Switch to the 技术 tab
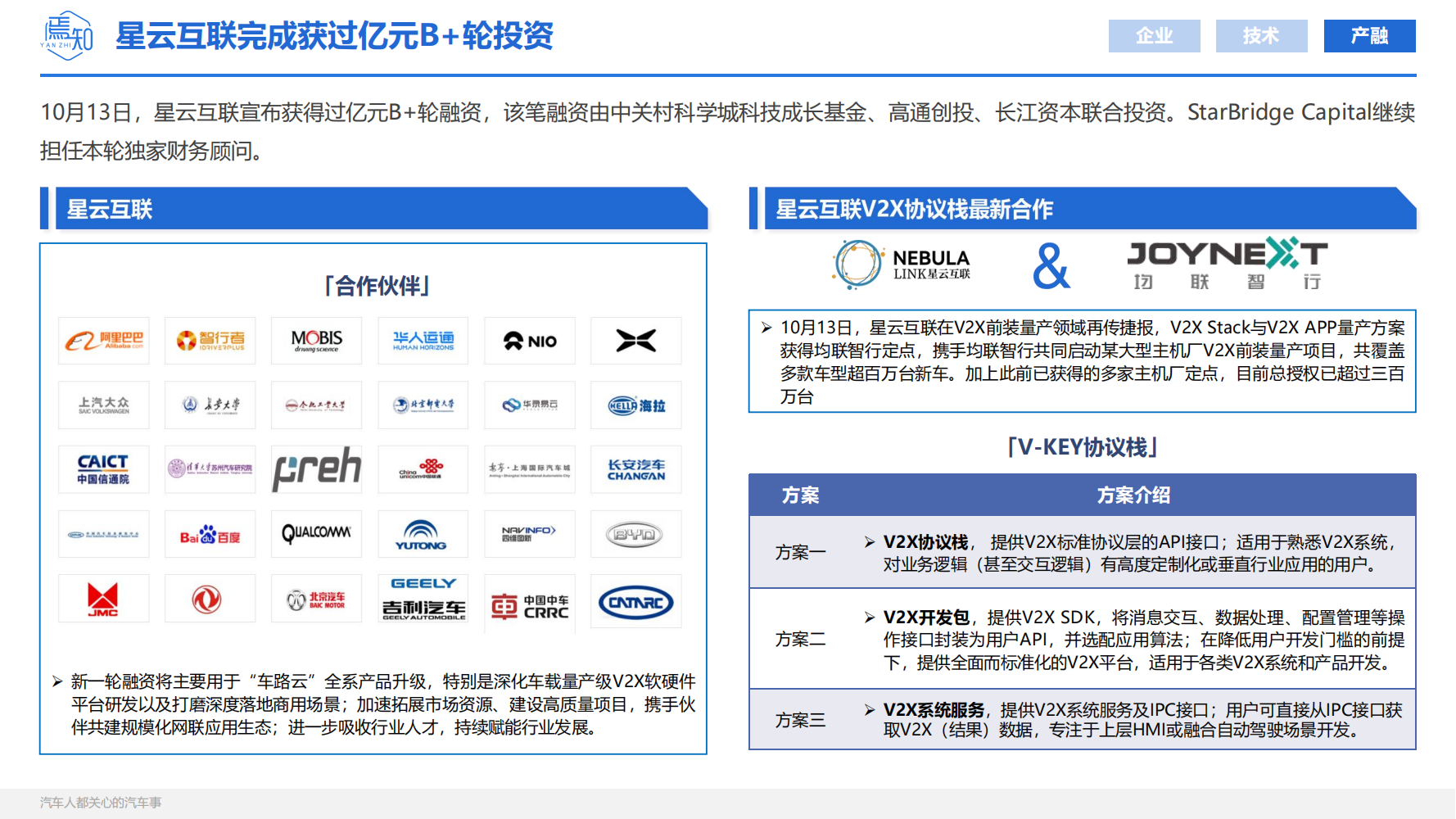 click(x=1261, y=36)
